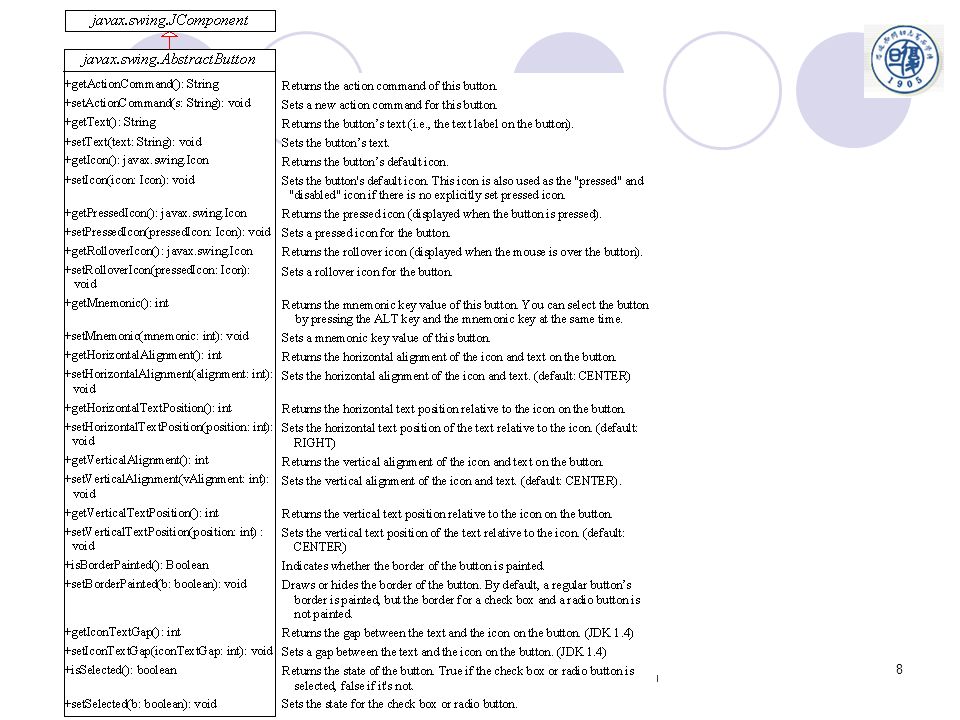Click 'Indicates whether the border' description
Viewport: 960px width, 720px height.
point(413,566)
